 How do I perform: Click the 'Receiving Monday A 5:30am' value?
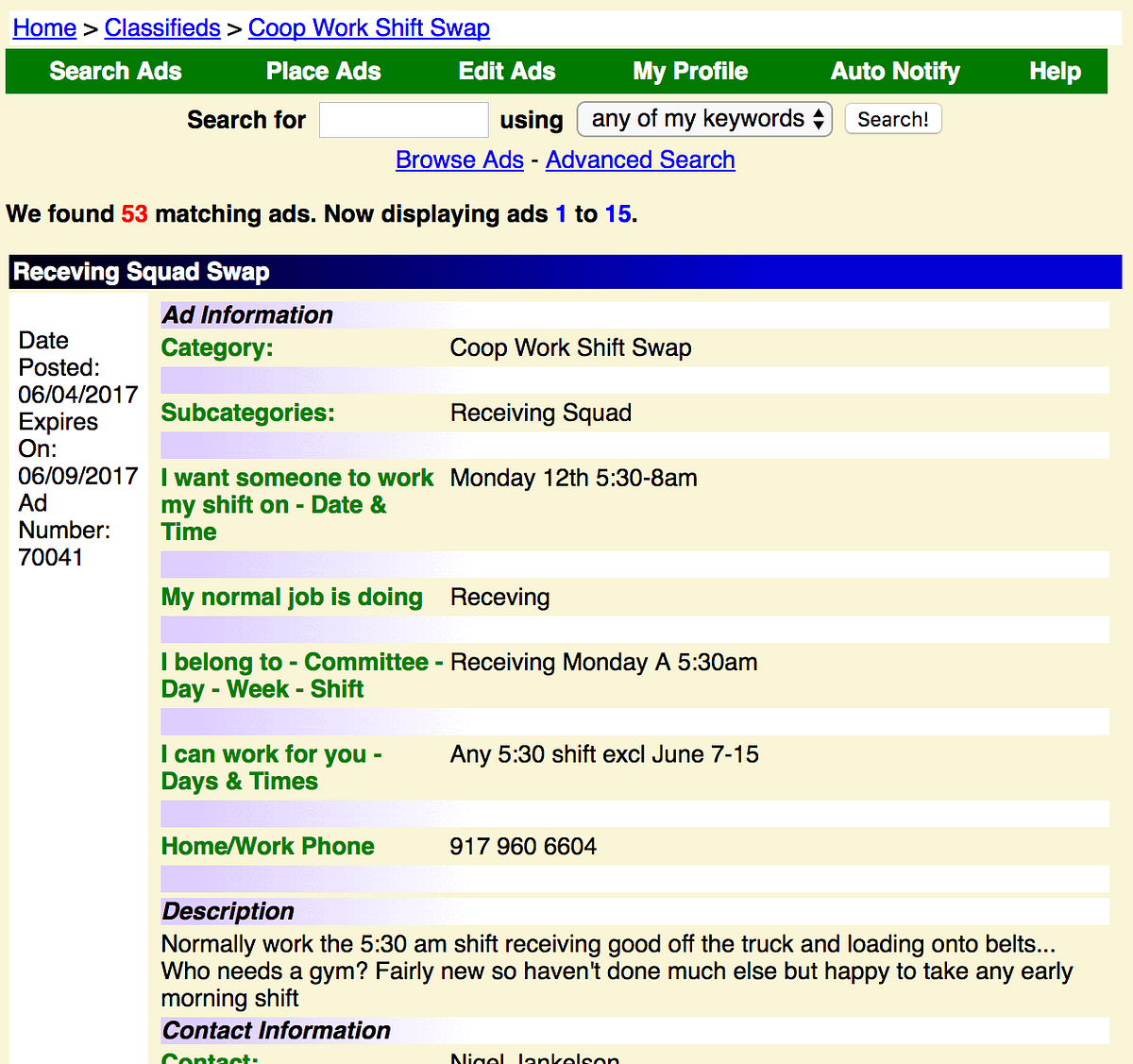tap(603, 662)
